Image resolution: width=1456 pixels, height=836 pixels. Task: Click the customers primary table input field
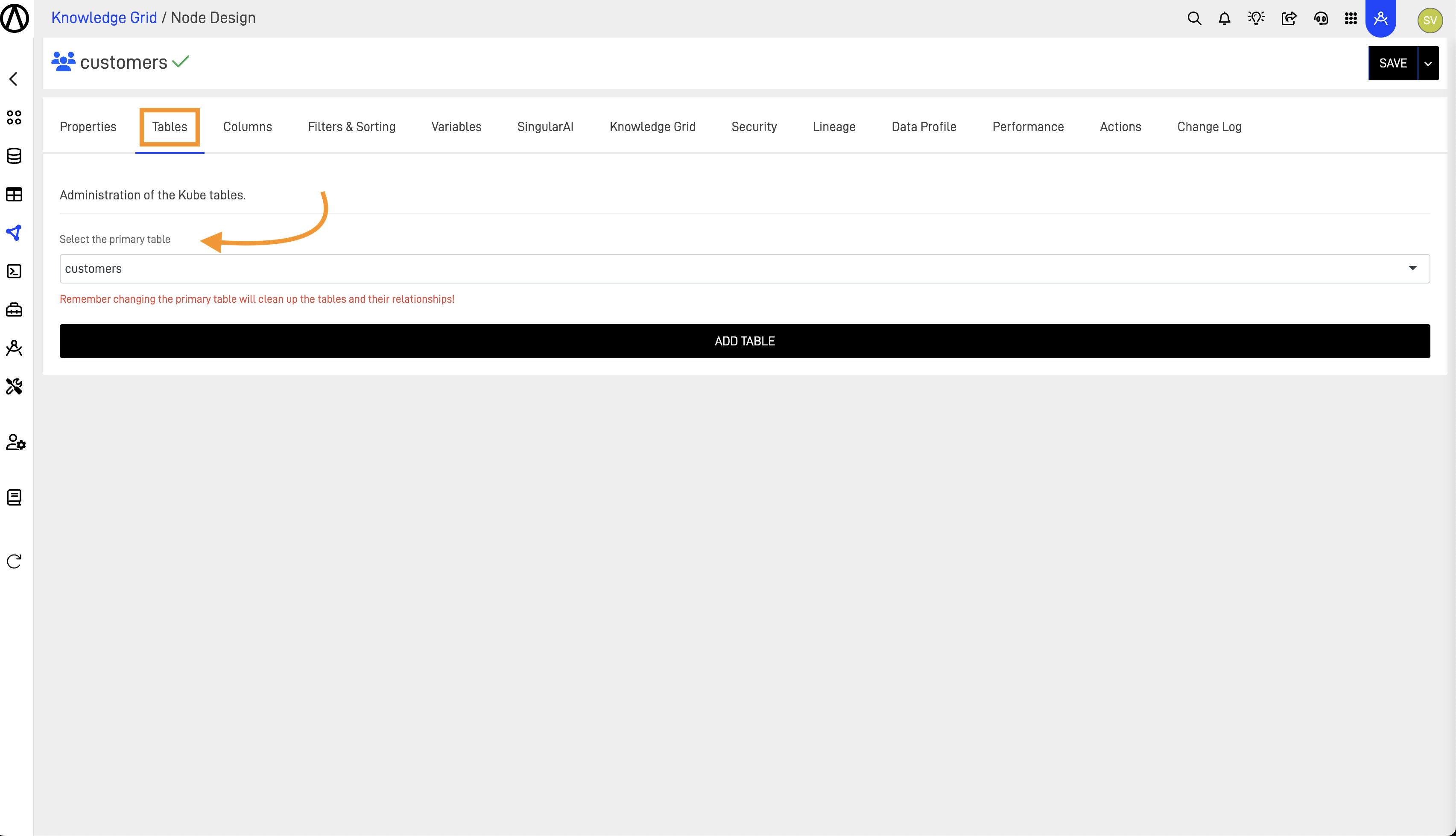tap(744, 268)
